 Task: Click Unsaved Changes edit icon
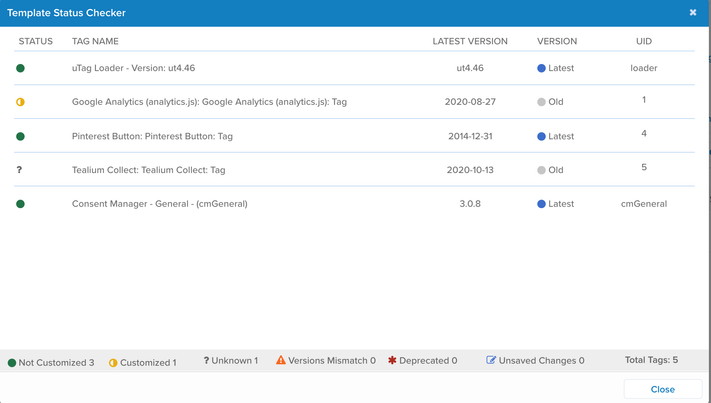(x=491, y=360)
